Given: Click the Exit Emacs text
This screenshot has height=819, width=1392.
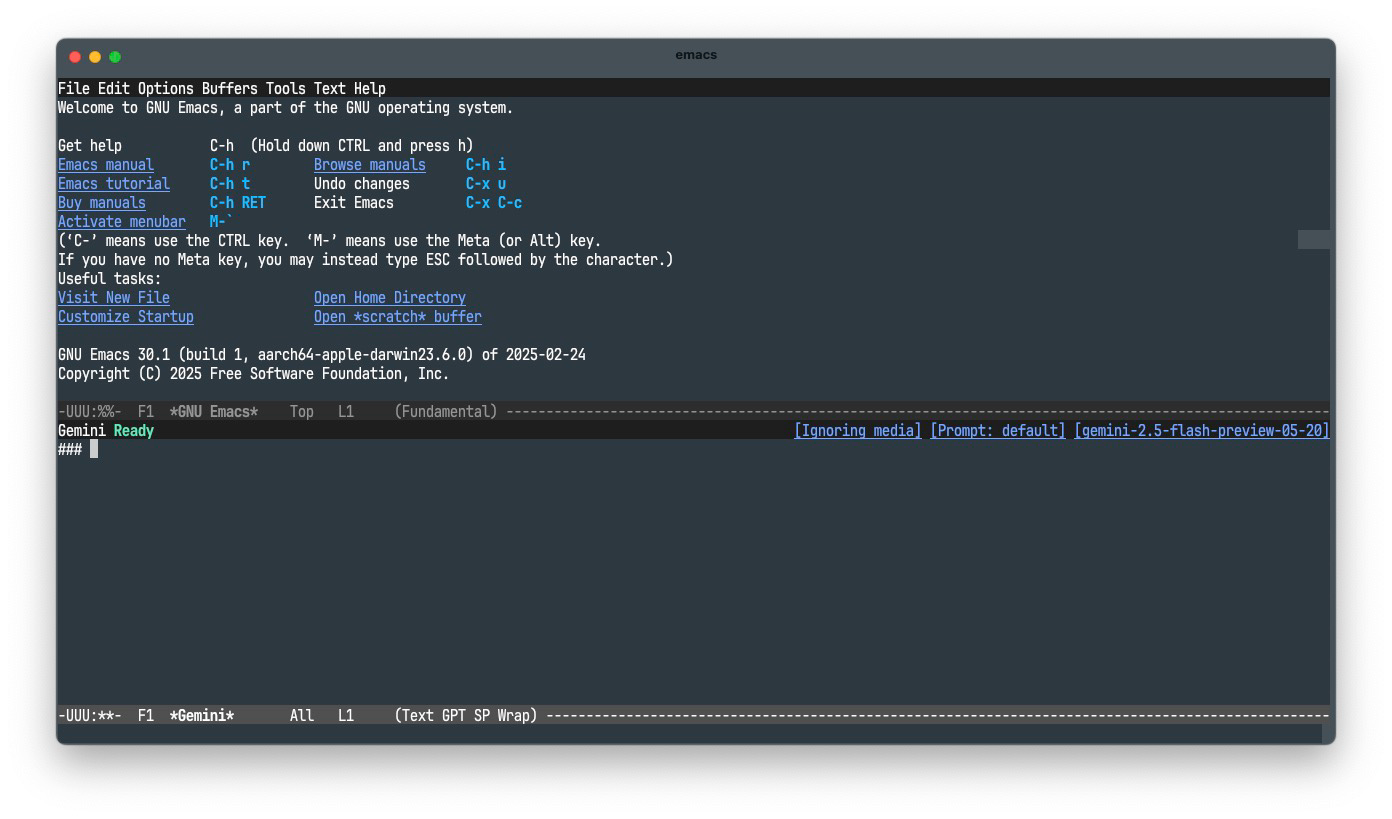Looking at the screenshot, I should click(354, 203).
